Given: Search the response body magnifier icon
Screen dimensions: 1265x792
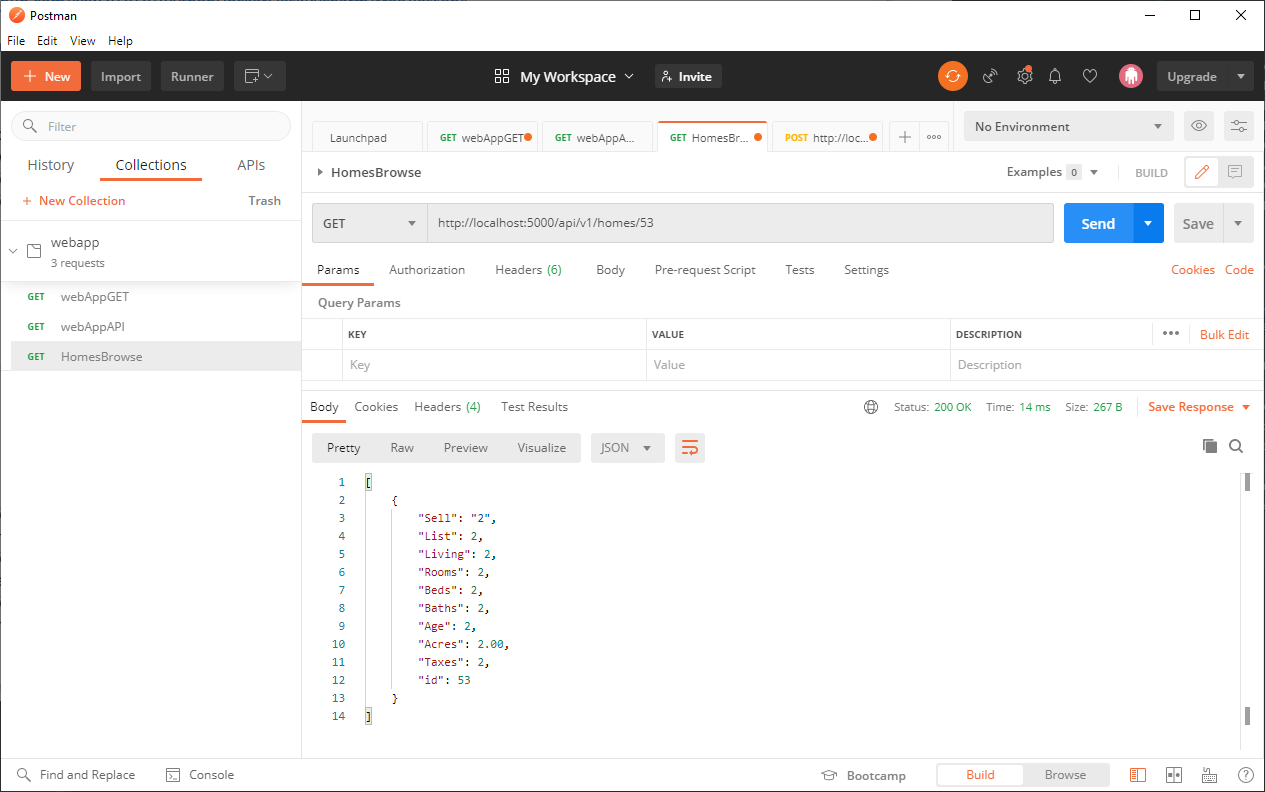Looking at the screenshot, I should pos(1236,446).
